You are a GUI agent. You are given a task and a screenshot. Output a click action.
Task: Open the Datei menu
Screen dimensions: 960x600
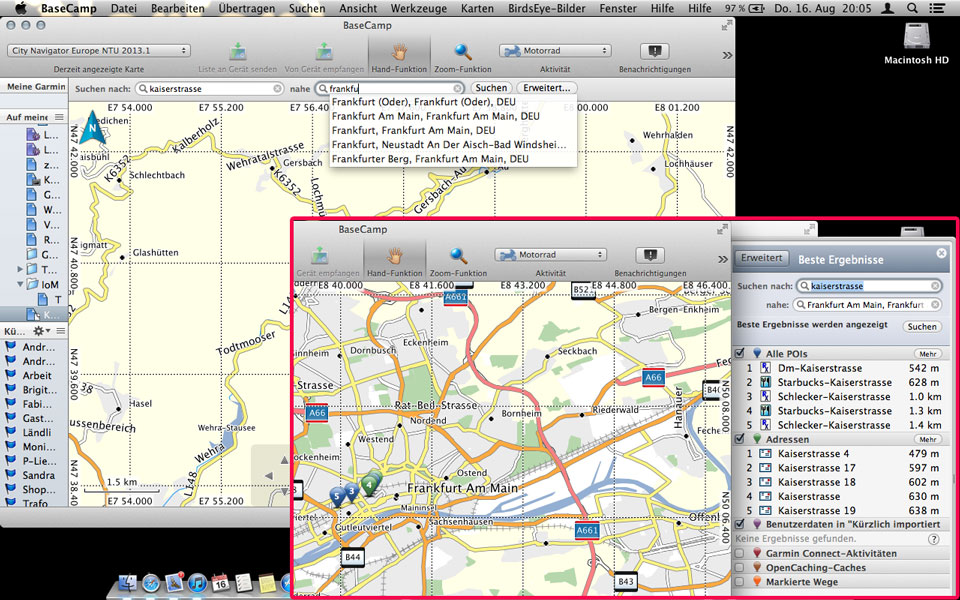point(124,9)
